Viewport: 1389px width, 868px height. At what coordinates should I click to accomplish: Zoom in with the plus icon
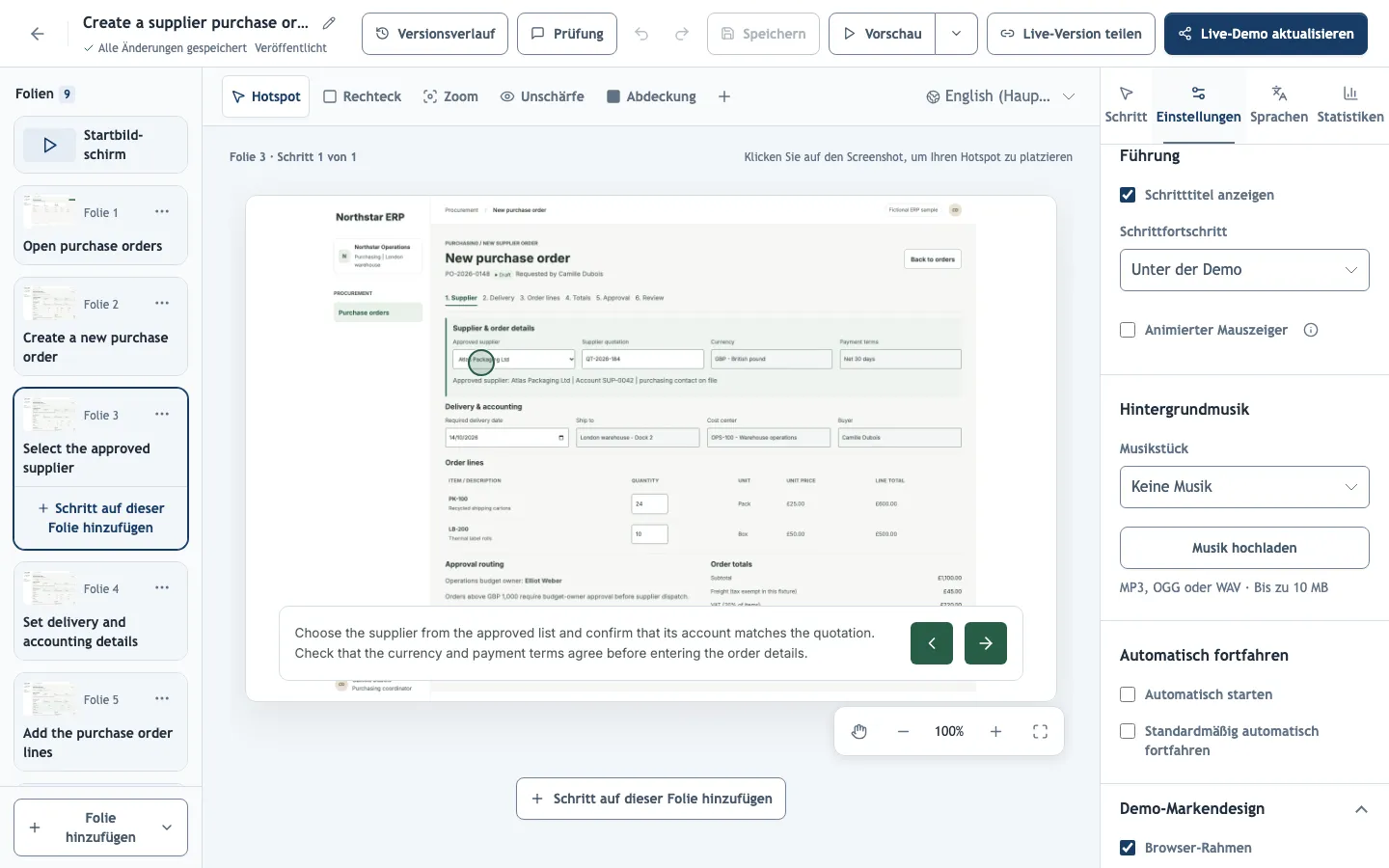point(995,732)
